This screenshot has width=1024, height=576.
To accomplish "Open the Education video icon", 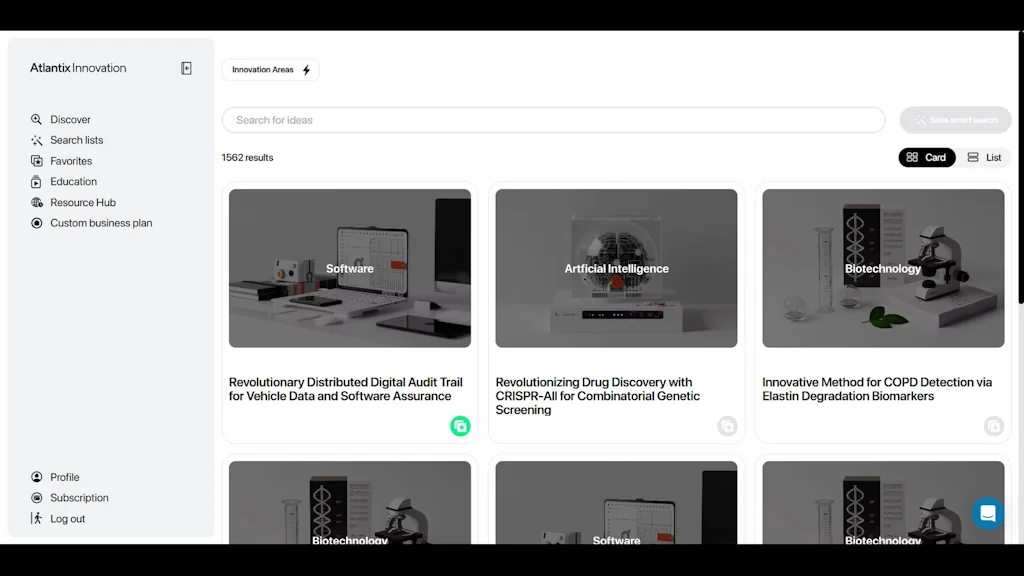I will click(36, 181).
